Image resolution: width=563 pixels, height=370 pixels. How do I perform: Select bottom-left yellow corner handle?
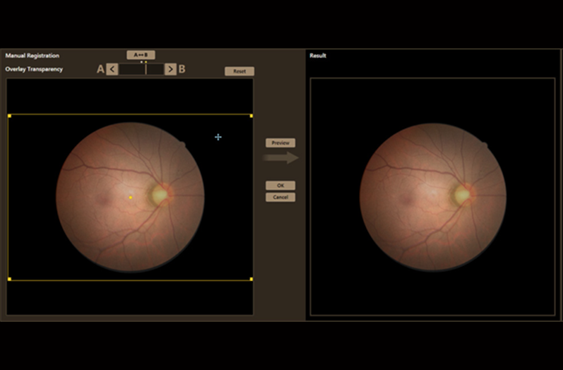tap(9, 279)
